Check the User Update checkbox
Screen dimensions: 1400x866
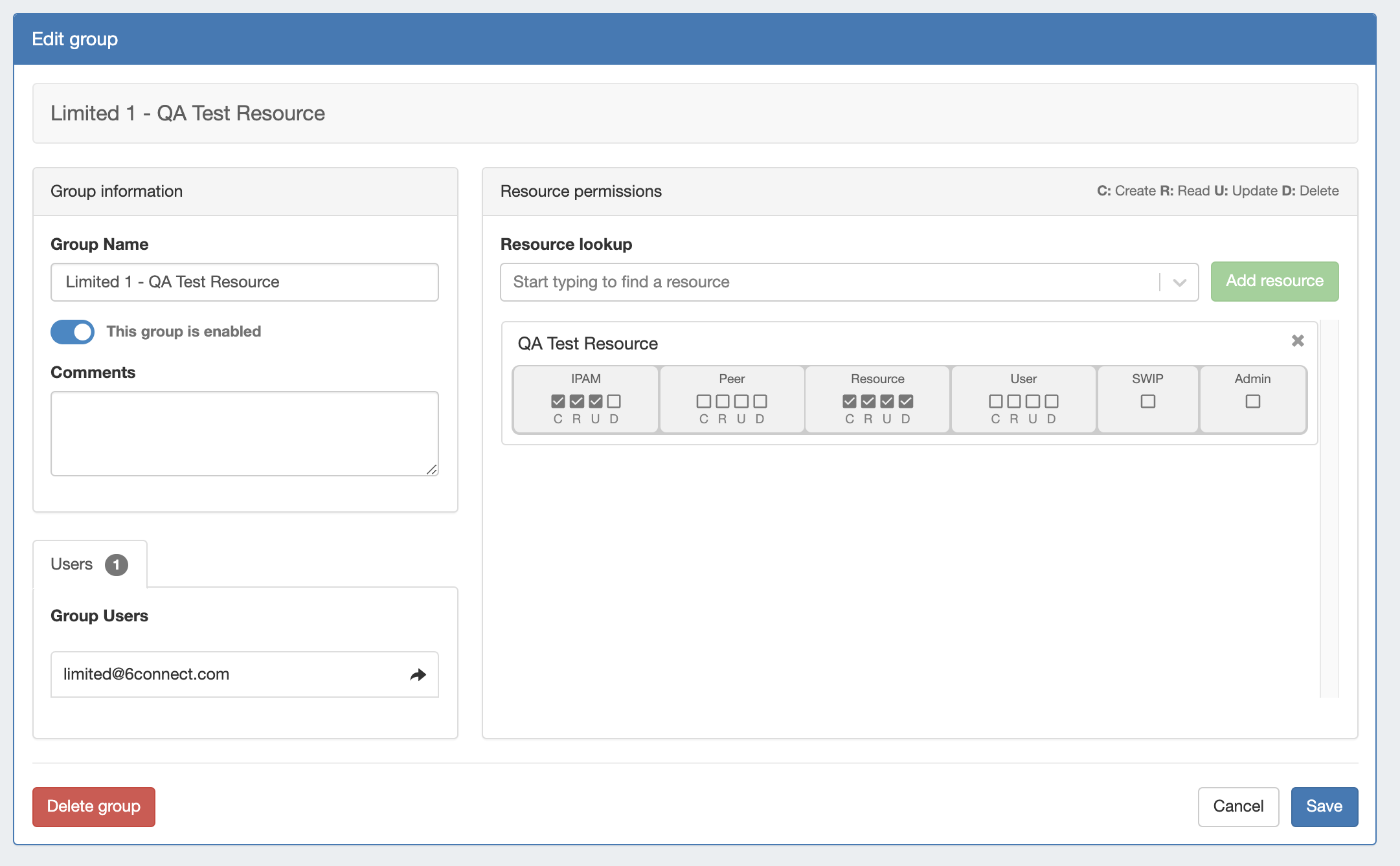[1033, 401]
